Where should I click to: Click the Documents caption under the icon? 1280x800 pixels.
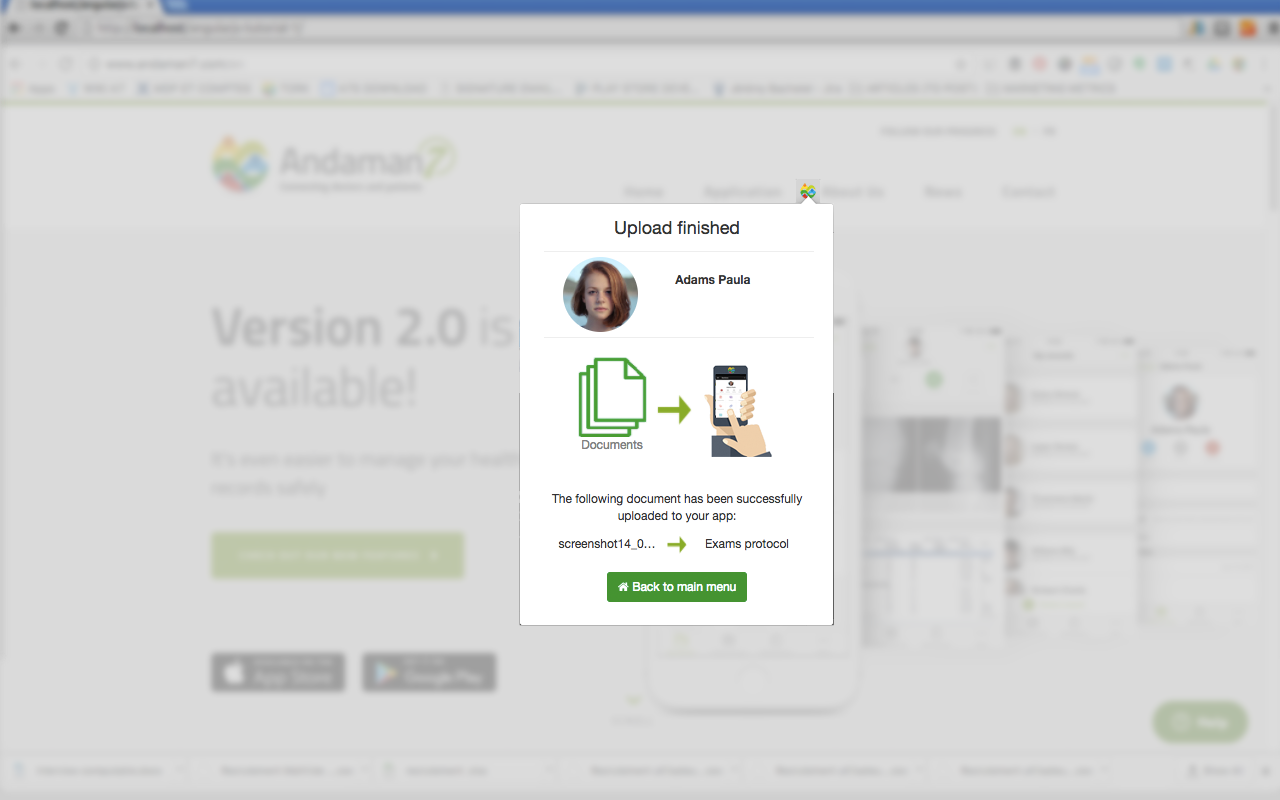pyautogui.click(x=612, y=445)
